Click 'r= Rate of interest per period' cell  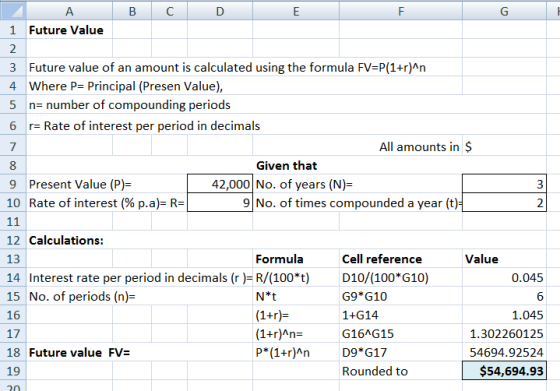(x=144, y=126)
